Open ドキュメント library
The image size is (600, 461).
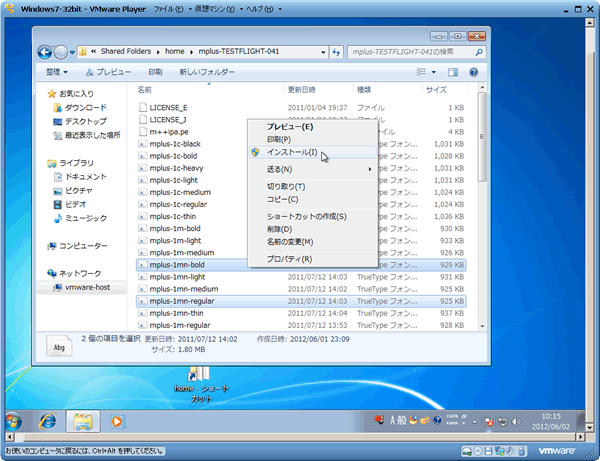point(80,177)
